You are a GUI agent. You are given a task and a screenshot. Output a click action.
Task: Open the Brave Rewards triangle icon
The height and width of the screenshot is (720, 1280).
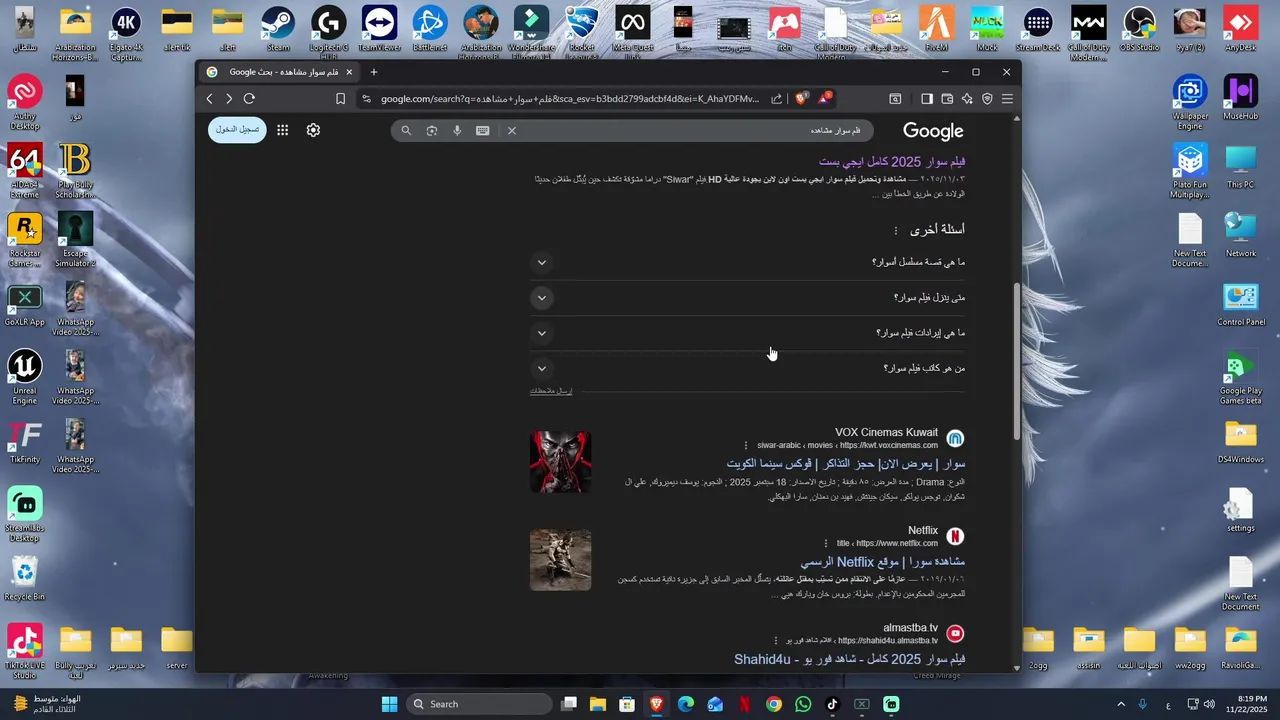tap(824, 98)
